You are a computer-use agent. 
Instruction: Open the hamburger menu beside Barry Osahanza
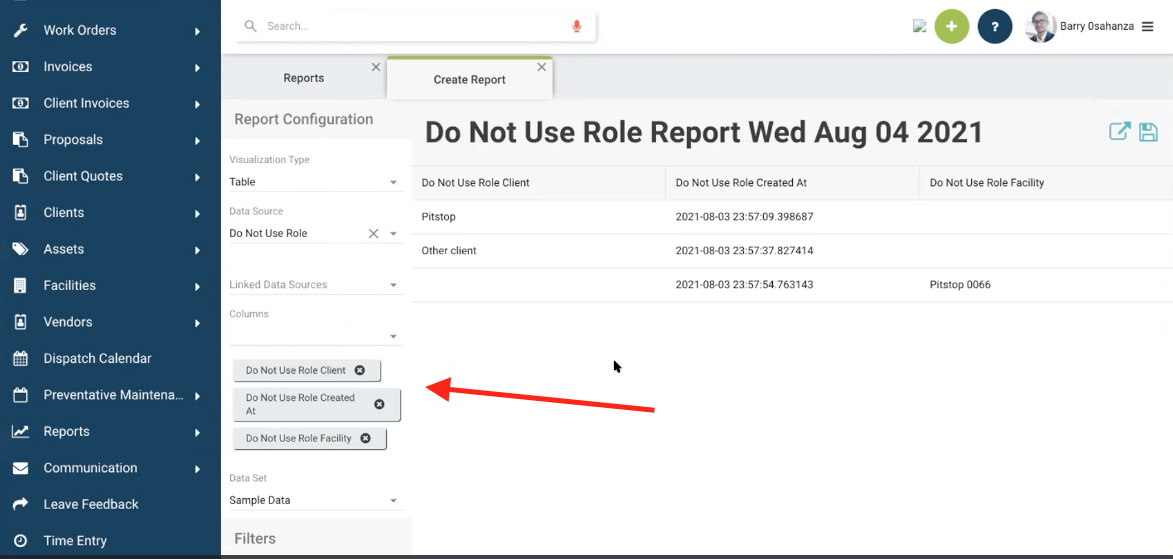click(1147, 27)
